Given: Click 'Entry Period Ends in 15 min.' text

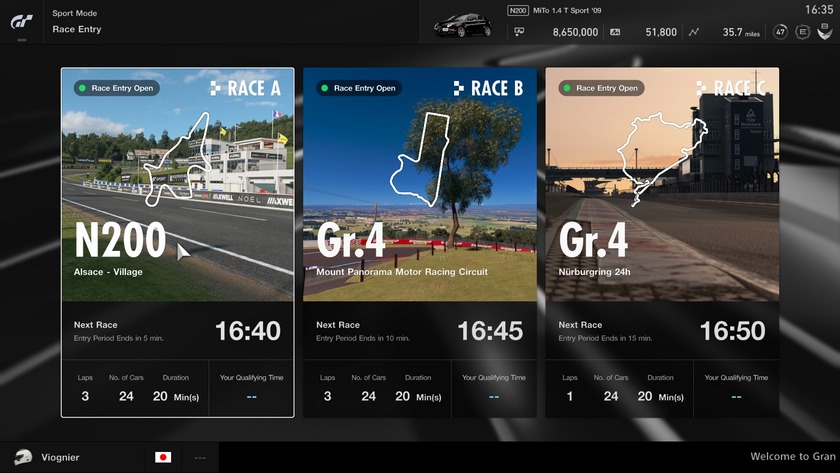Looking at the screenshot, I should coord(605,338).
